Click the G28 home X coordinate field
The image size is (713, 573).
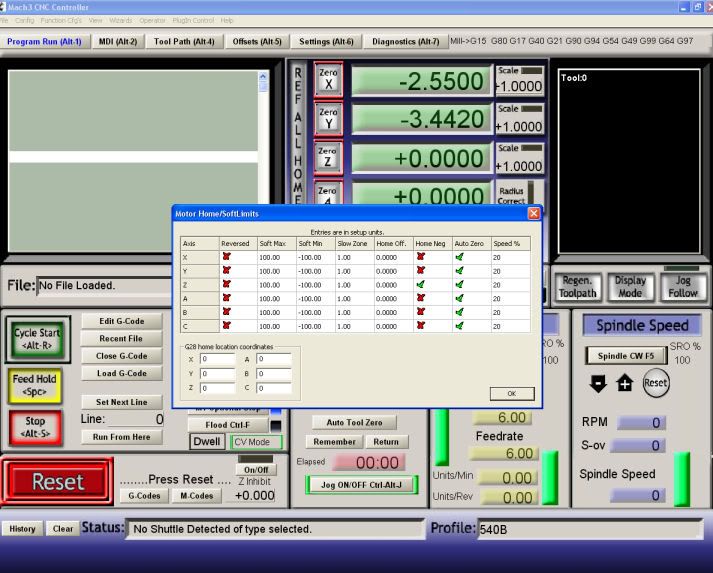(218, 358)
